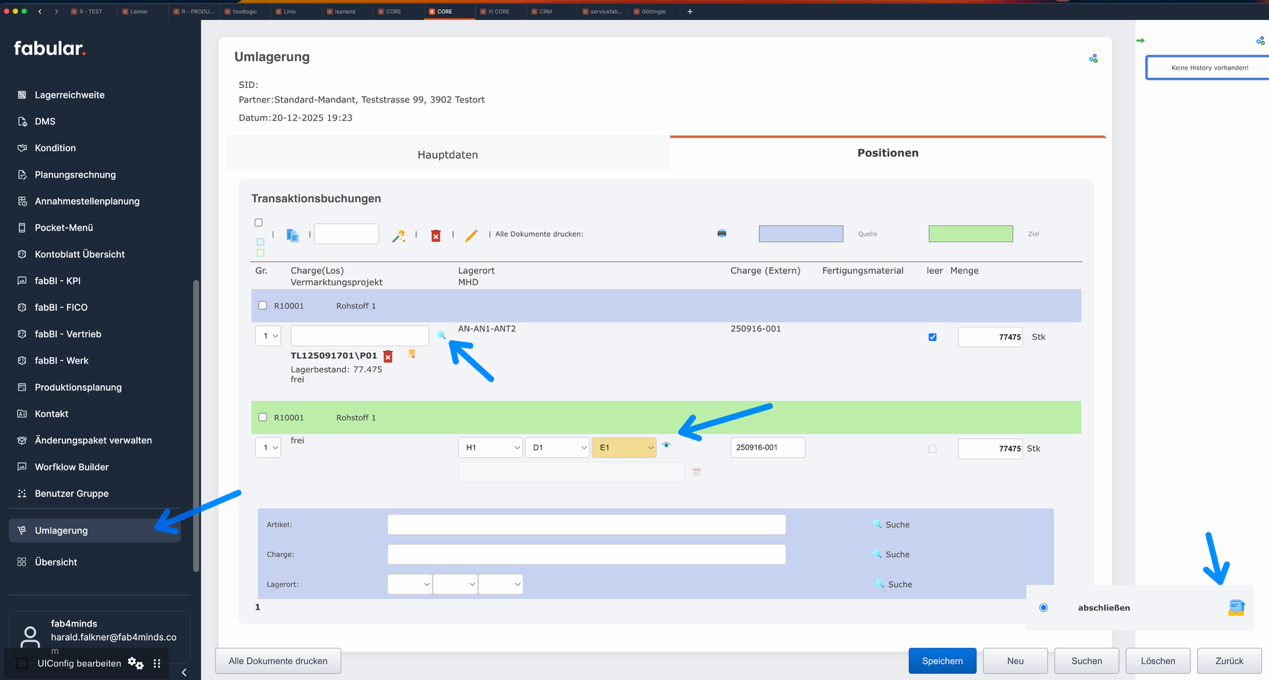Viewport: 1269px width, 680px height.
Task: Click the share icon in the Umlagerung header
Action: (x=1093, y=59)
